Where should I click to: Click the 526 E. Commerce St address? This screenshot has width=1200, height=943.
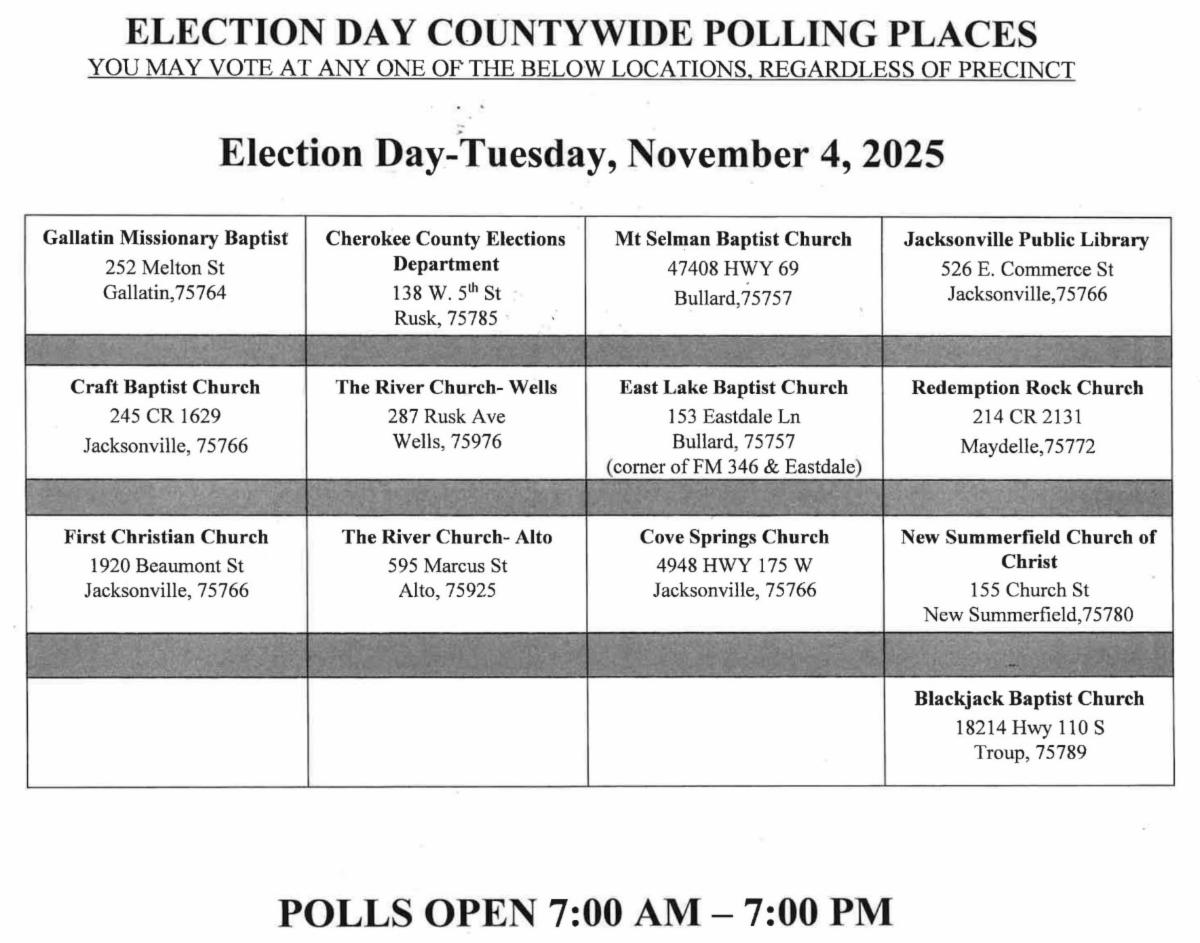(1026, 269)
